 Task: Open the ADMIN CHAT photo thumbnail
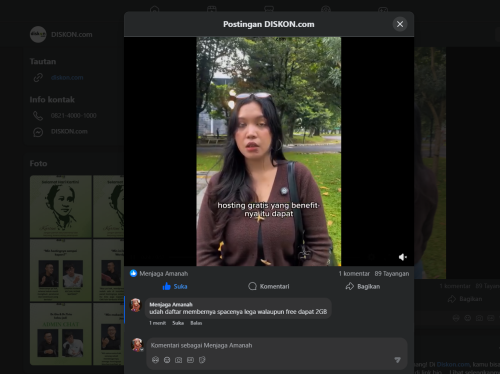(61, 334)
